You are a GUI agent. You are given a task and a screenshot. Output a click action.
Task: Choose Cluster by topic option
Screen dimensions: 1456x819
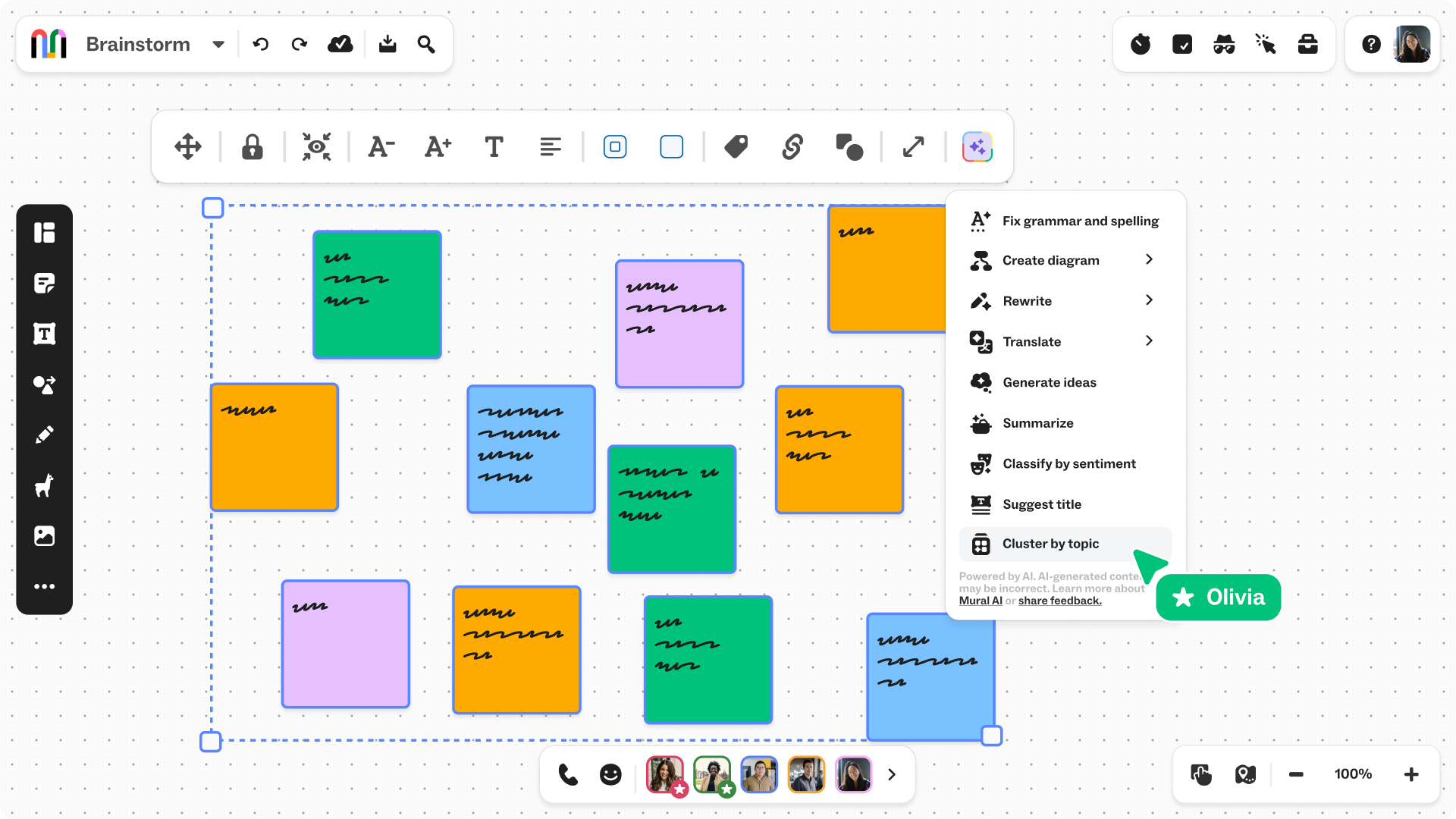point(1050,544)
